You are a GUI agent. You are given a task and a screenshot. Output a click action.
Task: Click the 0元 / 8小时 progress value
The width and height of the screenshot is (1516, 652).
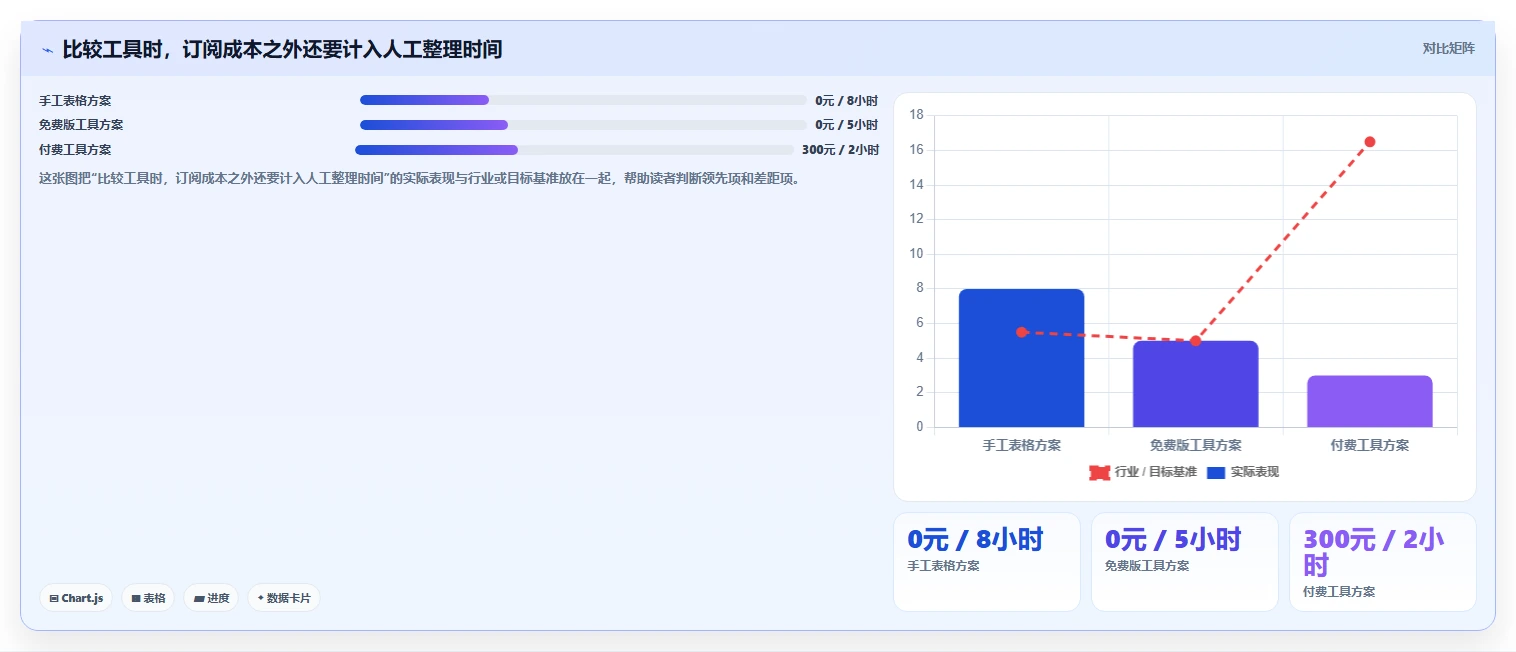pos(846,101)
